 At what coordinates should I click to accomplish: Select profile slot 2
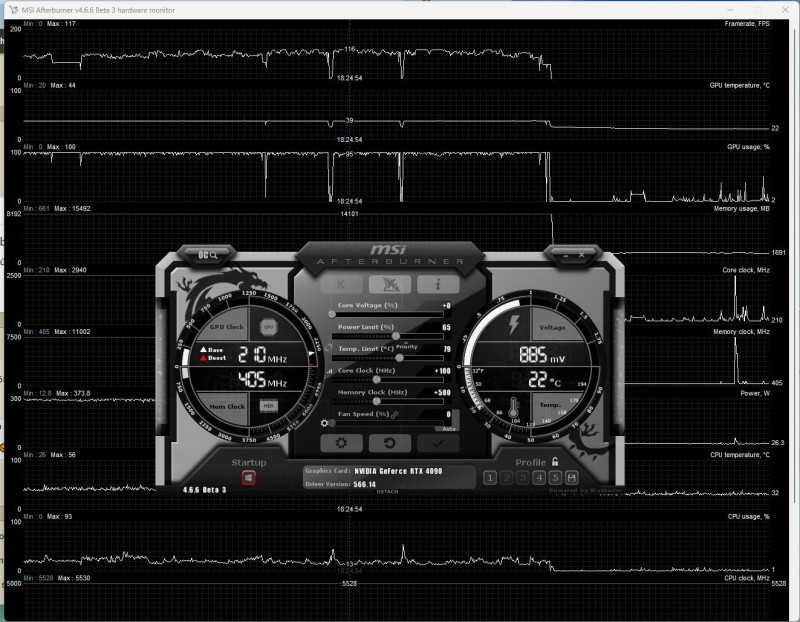(506, 478)
